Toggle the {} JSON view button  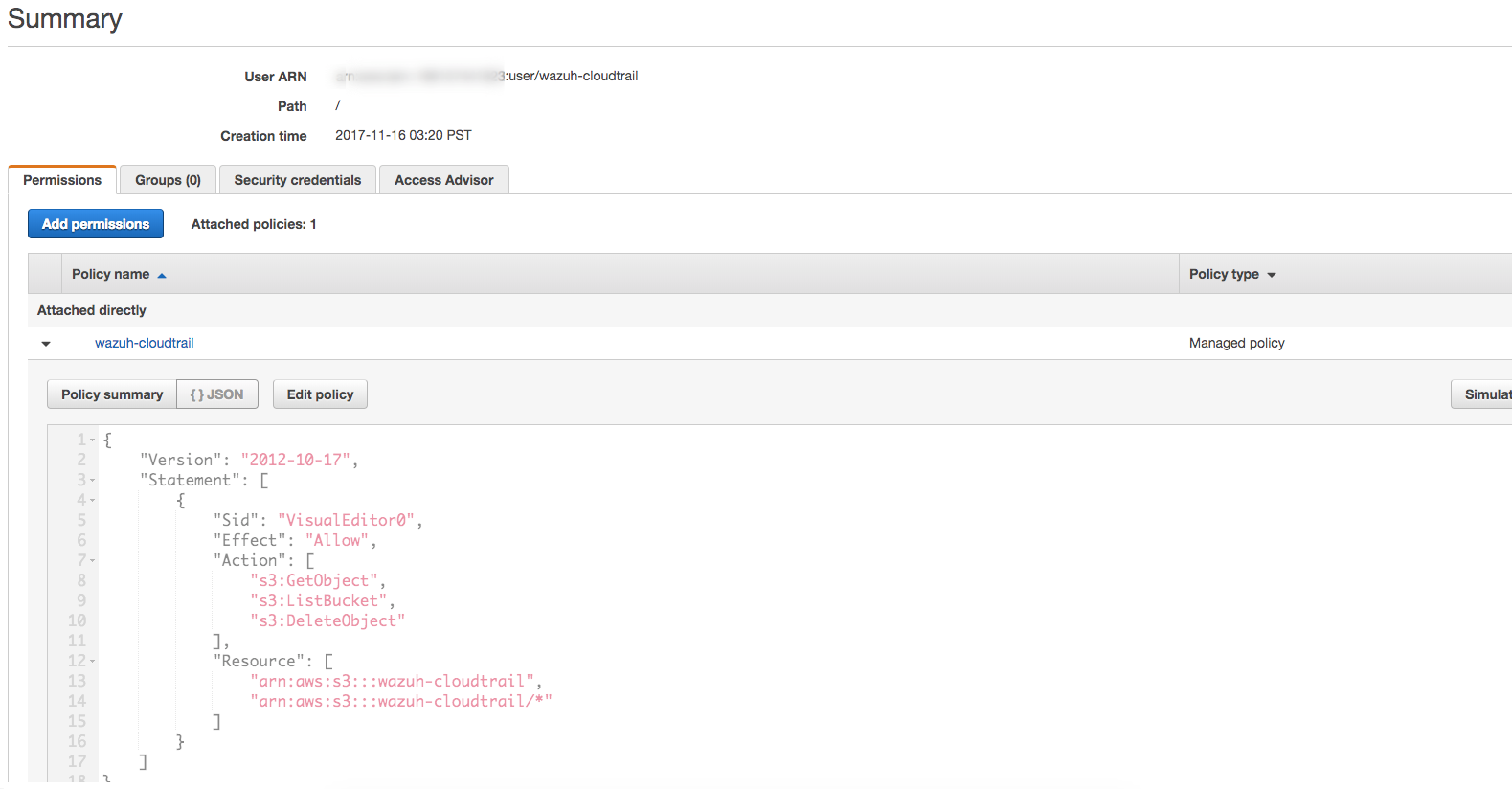click(217, 394)
